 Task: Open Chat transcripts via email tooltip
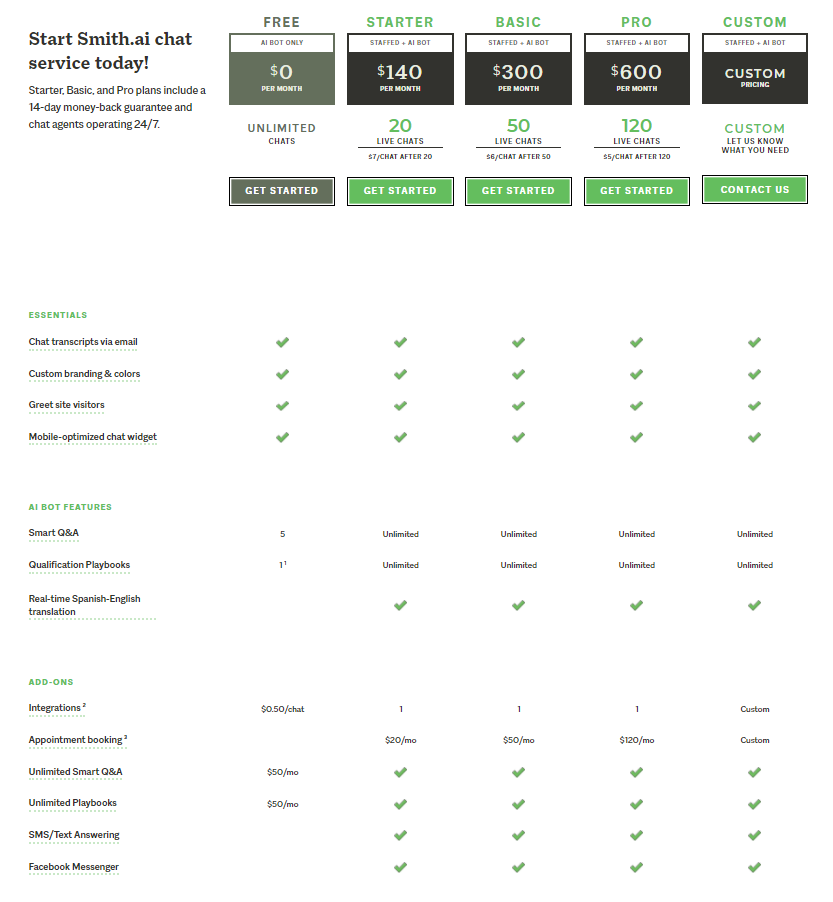coord(83,342)
